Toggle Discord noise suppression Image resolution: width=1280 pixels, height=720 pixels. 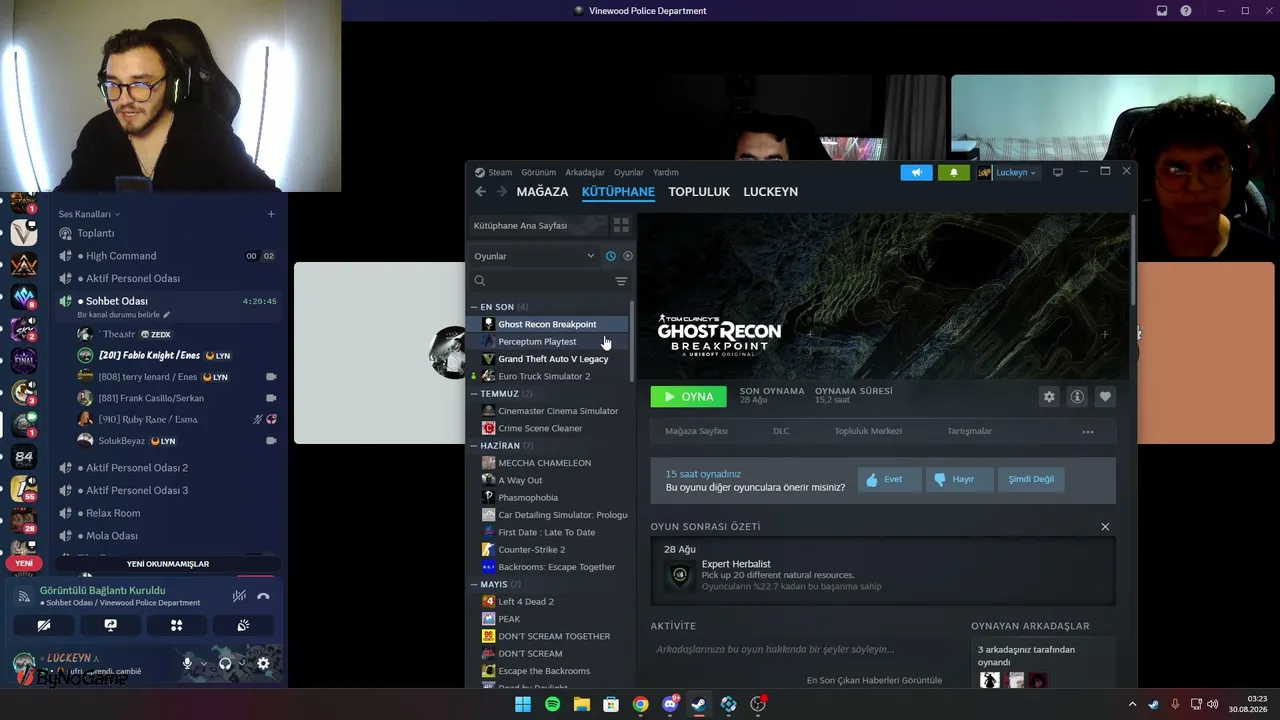pos(239,596)
